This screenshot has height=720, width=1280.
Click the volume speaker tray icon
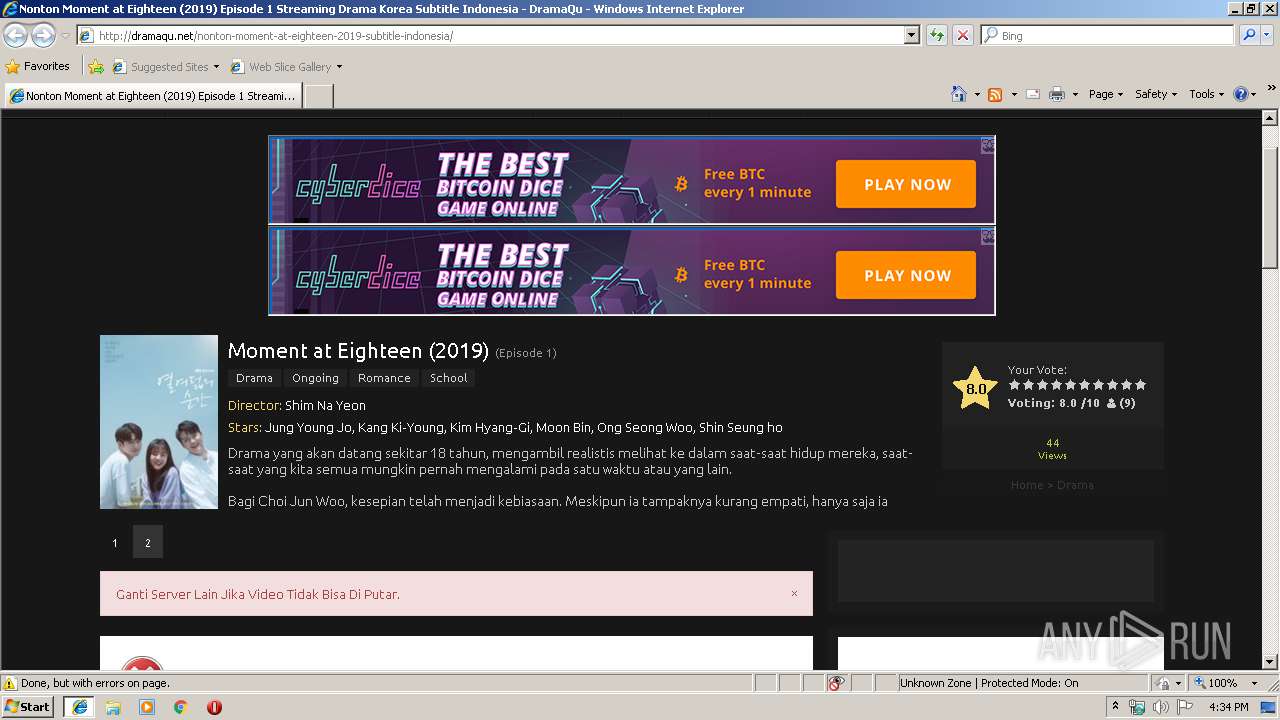pos(1160,707)
